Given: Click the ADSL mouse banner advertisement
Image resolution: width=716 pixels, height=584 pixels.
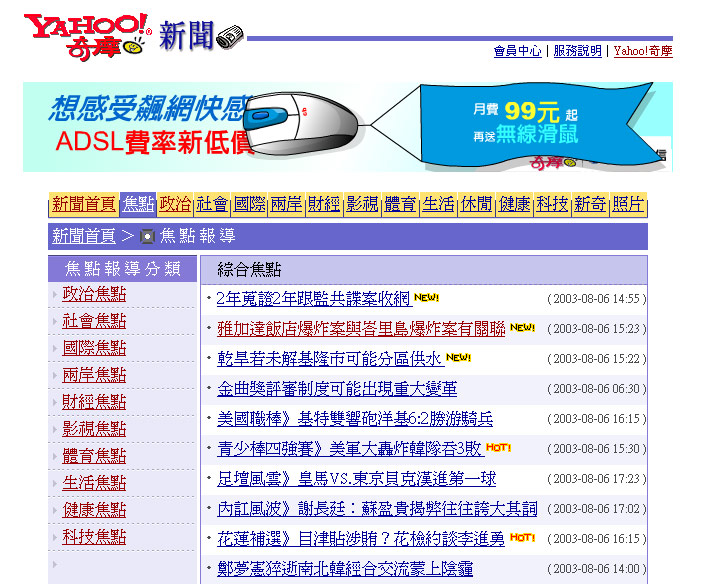Looking at the screenshot, I should (347, 127).
